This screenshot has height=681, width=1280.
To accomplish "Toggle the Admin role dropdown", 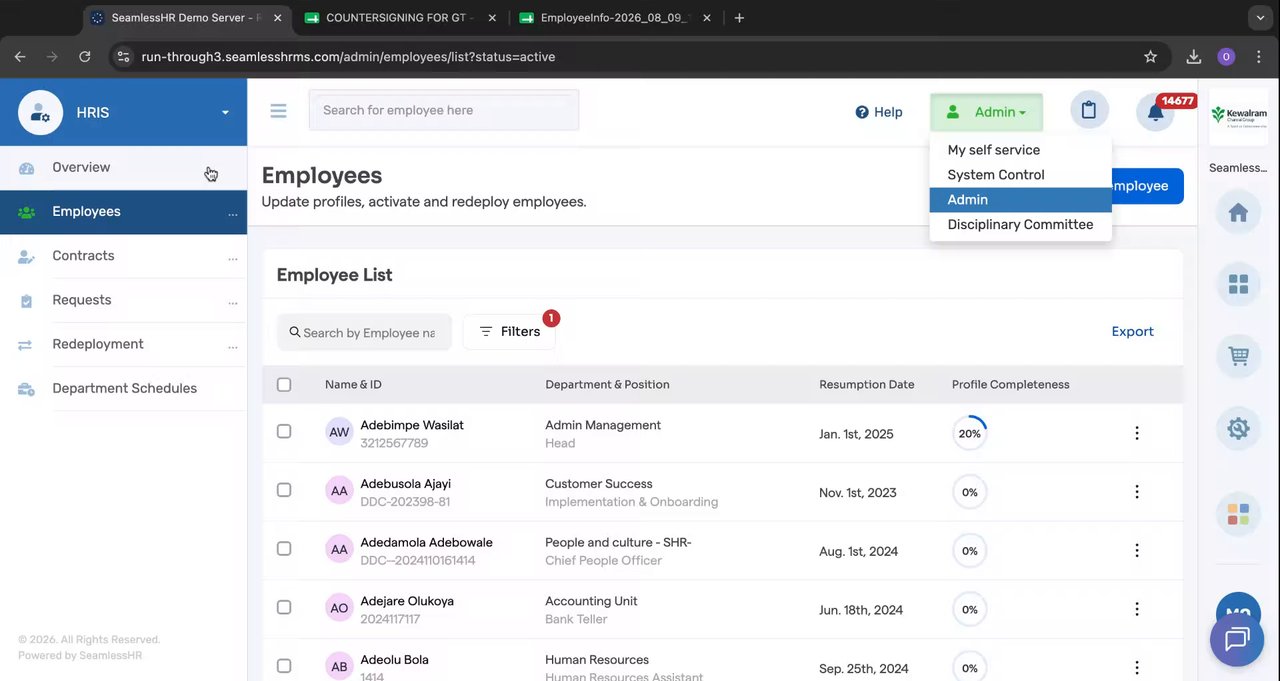I will click(x=986, y=112).
